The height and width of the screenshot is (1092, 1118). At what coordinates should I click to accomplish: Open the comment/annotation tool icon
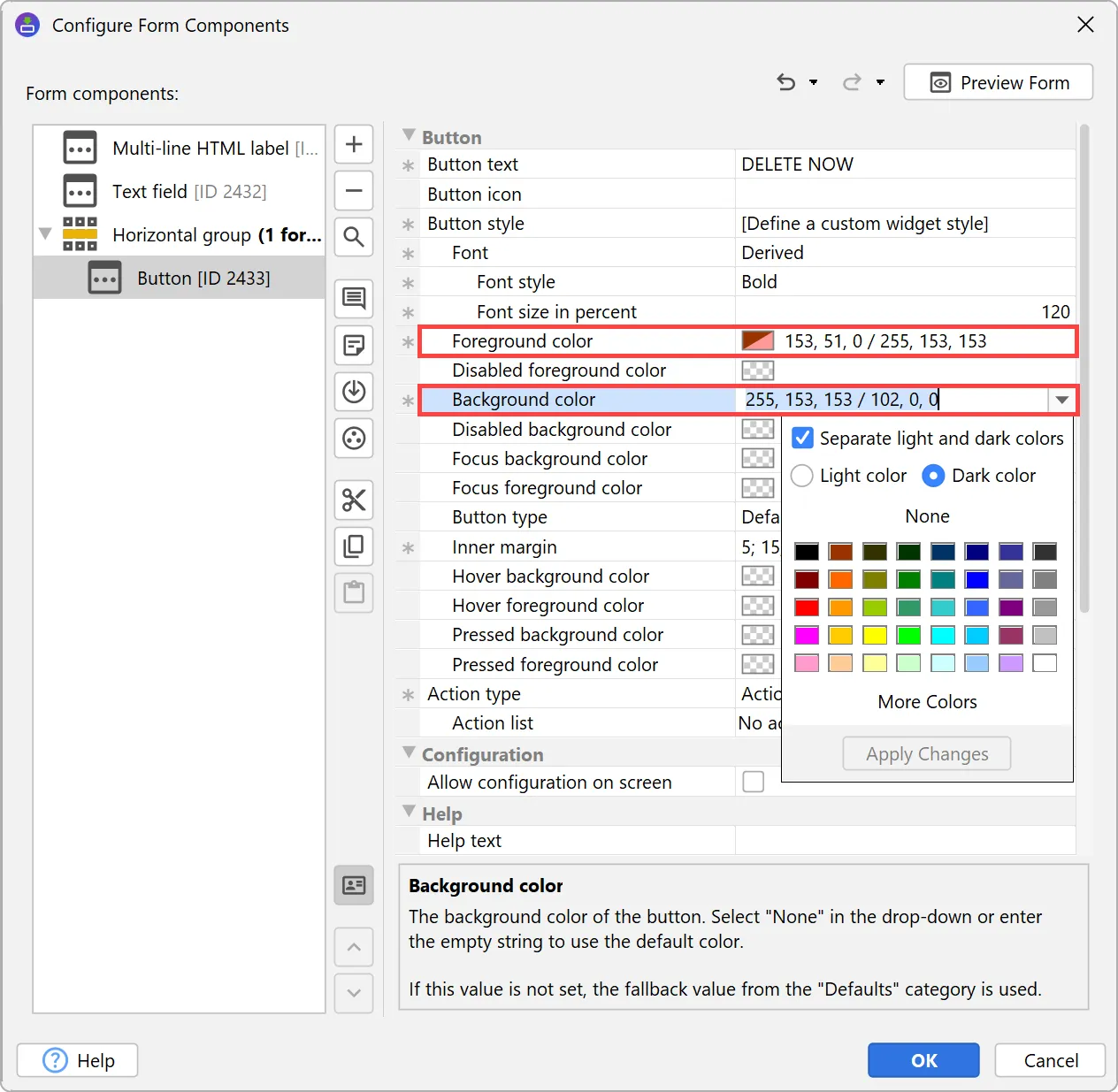tap(354, 299)
